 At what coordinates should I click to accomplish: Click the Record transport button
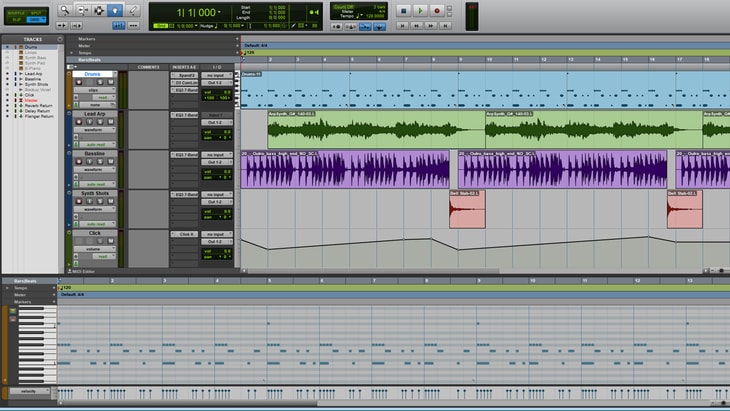coord(437,11)
